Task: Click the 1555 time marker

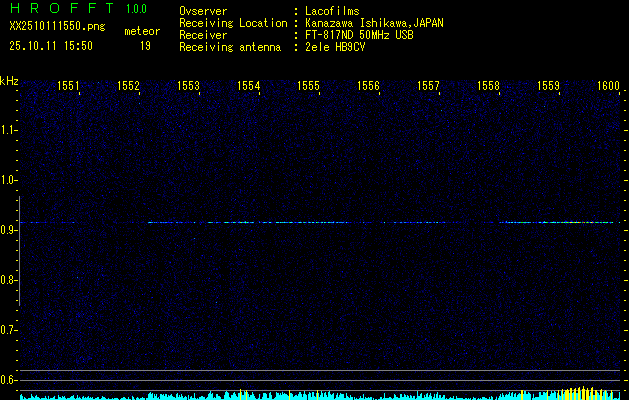Action: click(308, 87)
